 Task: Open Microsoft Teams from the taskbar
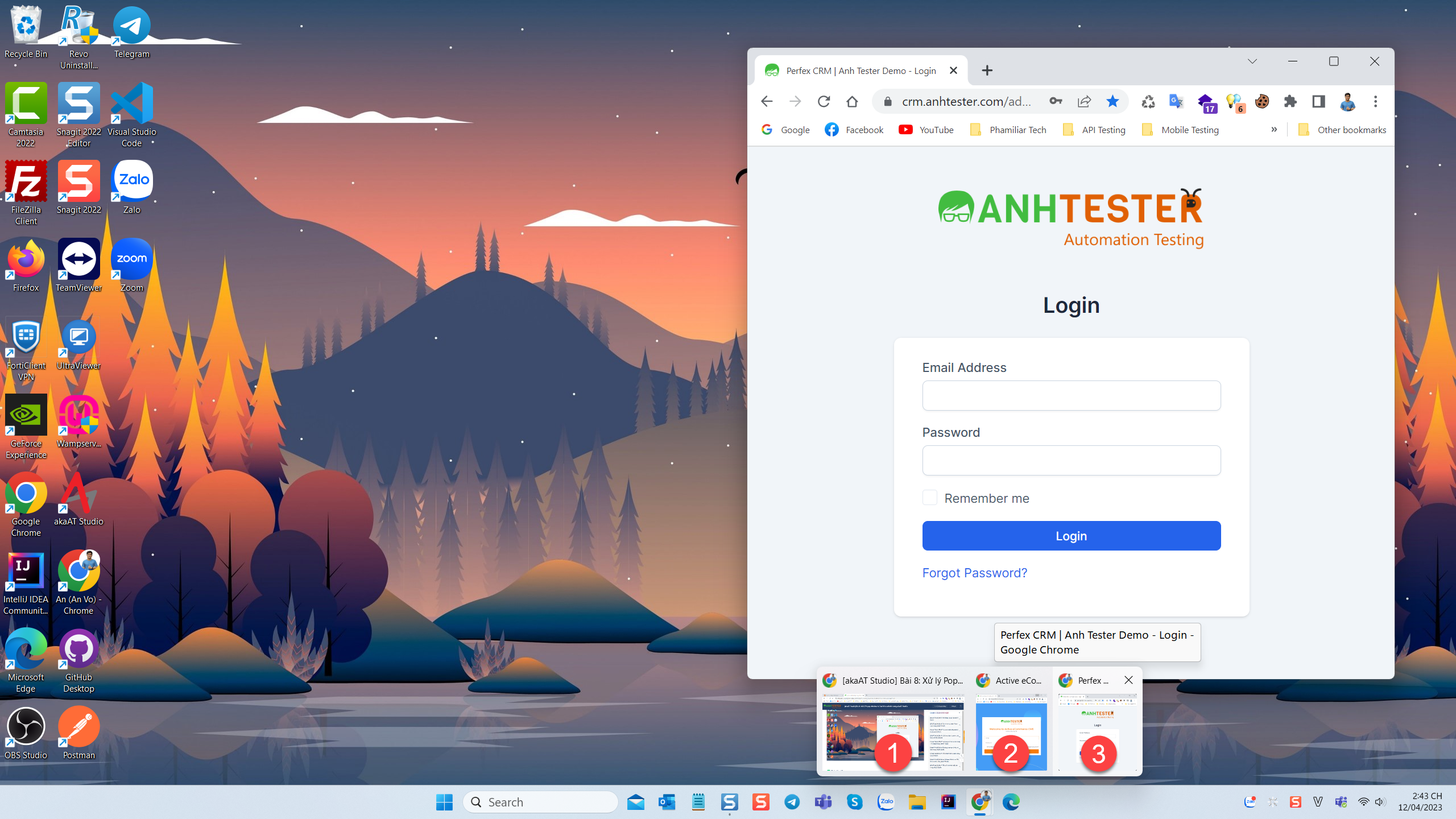[824, 802]
